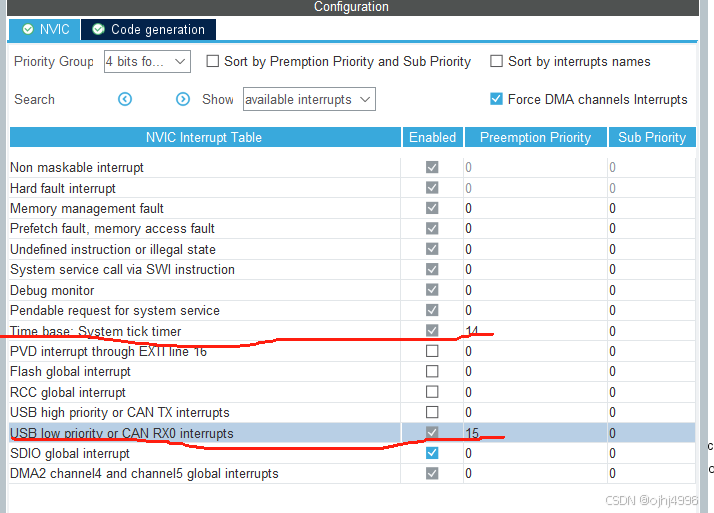Toggle Time base: System tick timer checkbox
The height and width of the screenshot is (513, 714).
tap(432, 330)
